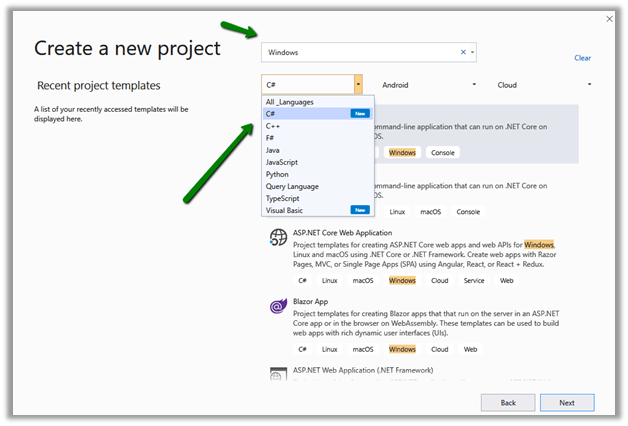Click the ASP.NET Core Web Application globe icon
Image resolution: width=628 pixels, height=426 pixels.
pos(278,237)
